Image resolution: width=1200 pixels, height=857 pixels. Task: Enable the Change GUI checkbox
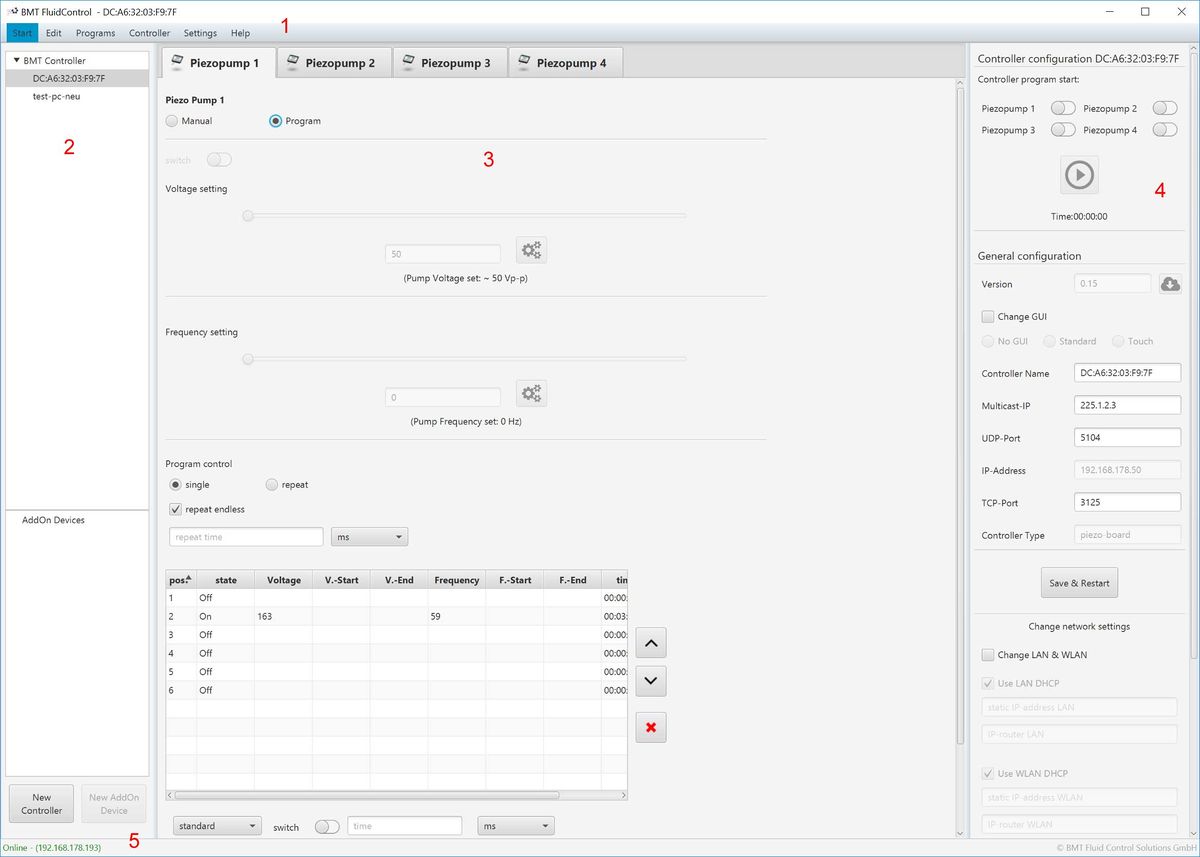pyautogui.click(x=988, y=317)
